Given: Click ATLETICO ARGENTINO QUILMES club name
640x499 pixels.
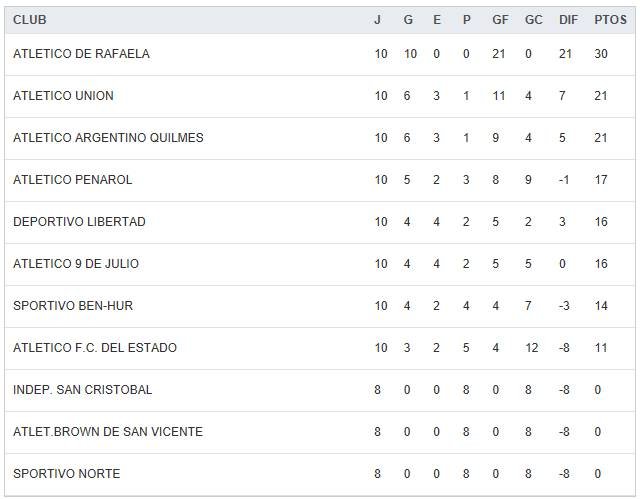Looking at the screenshot, I should point(108,138).
